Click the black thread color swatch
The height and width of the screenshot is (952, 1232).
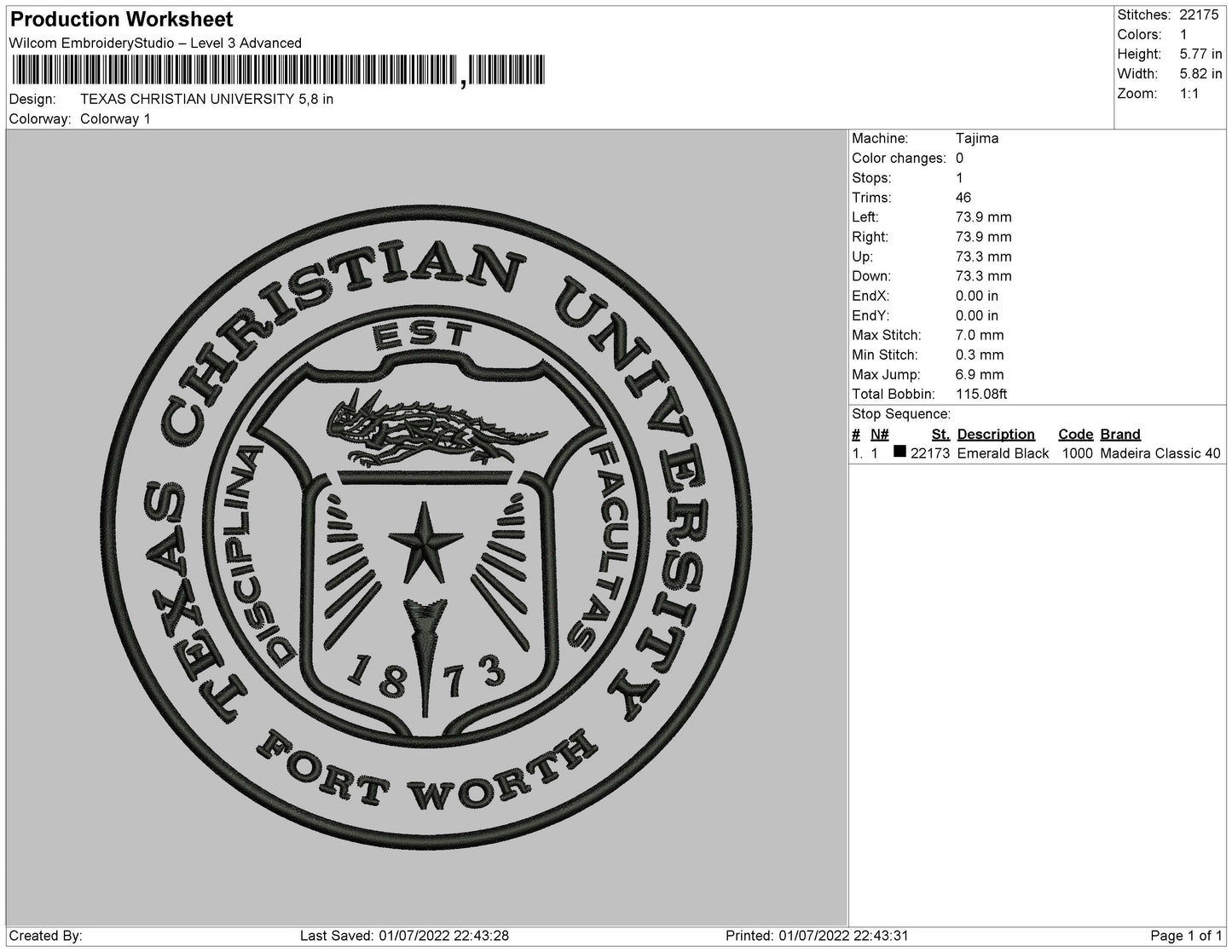point(899,453)
